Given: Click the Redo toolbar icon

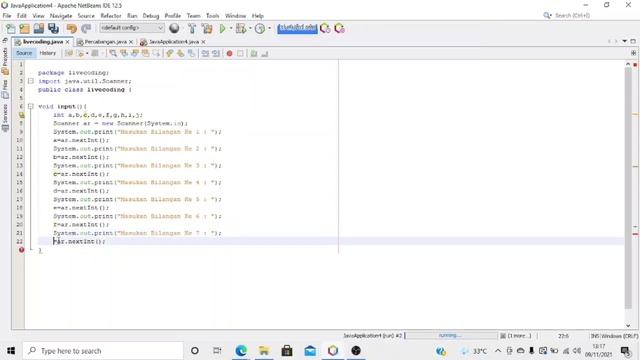Looking at the screenshot, I should click(x=86, y=29).
